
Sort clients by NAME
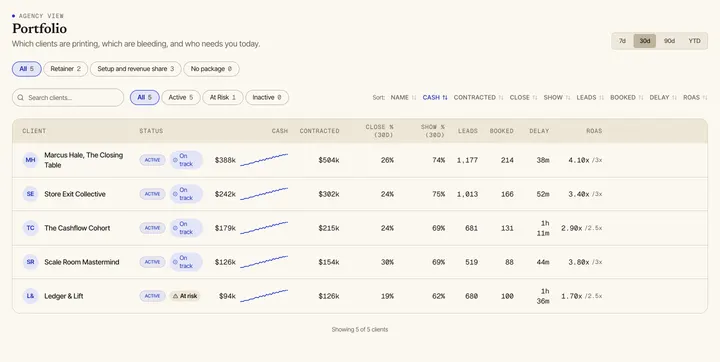(403, 97)
